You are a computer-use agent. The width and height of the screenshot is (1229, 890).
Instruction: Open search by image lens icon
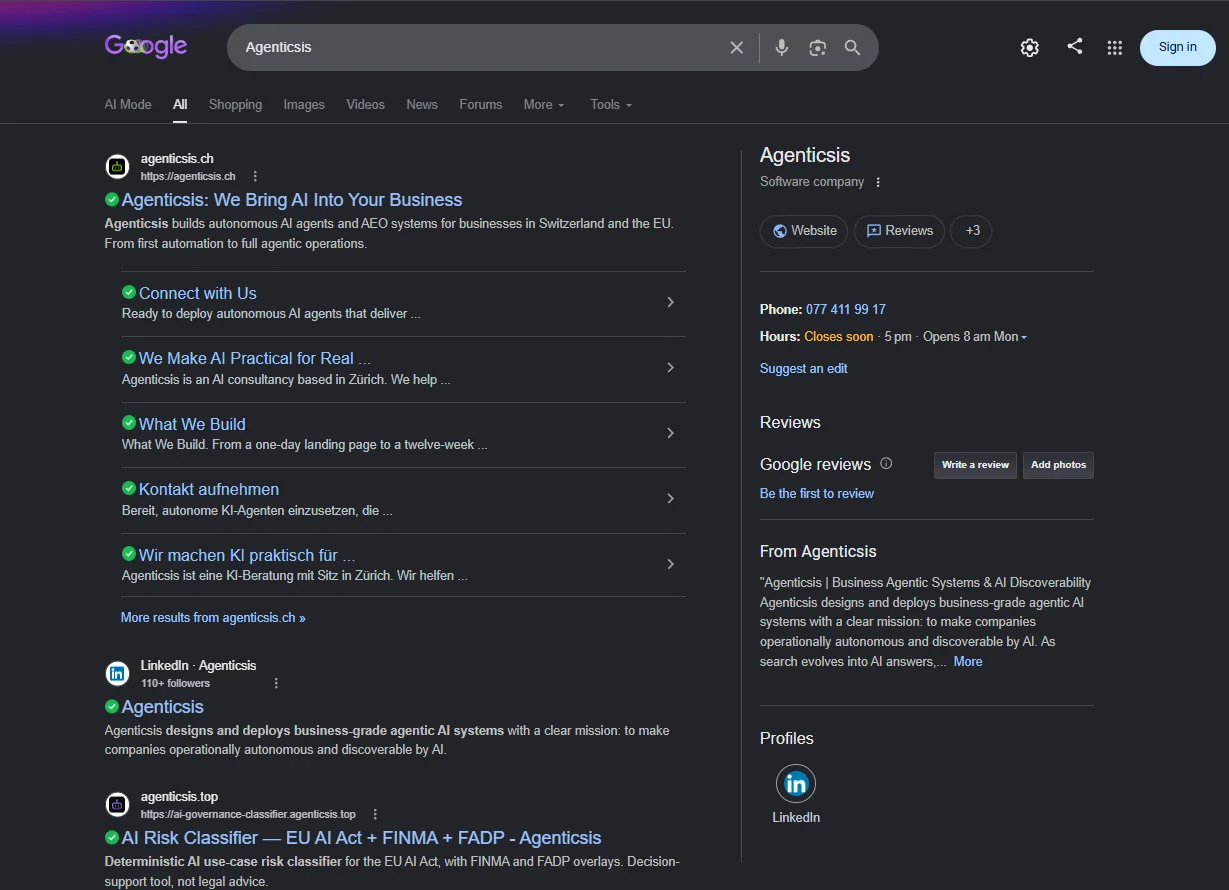coord(818,47)
